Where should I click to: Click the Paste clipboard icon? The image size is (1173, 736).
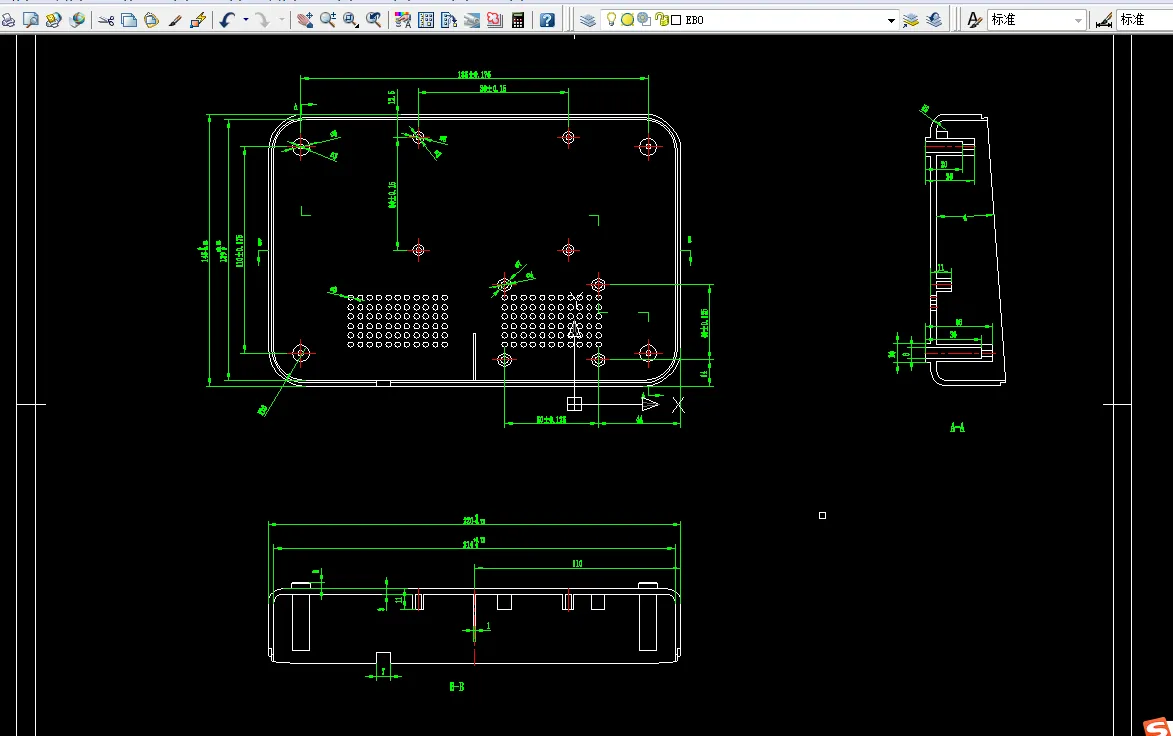151,20
